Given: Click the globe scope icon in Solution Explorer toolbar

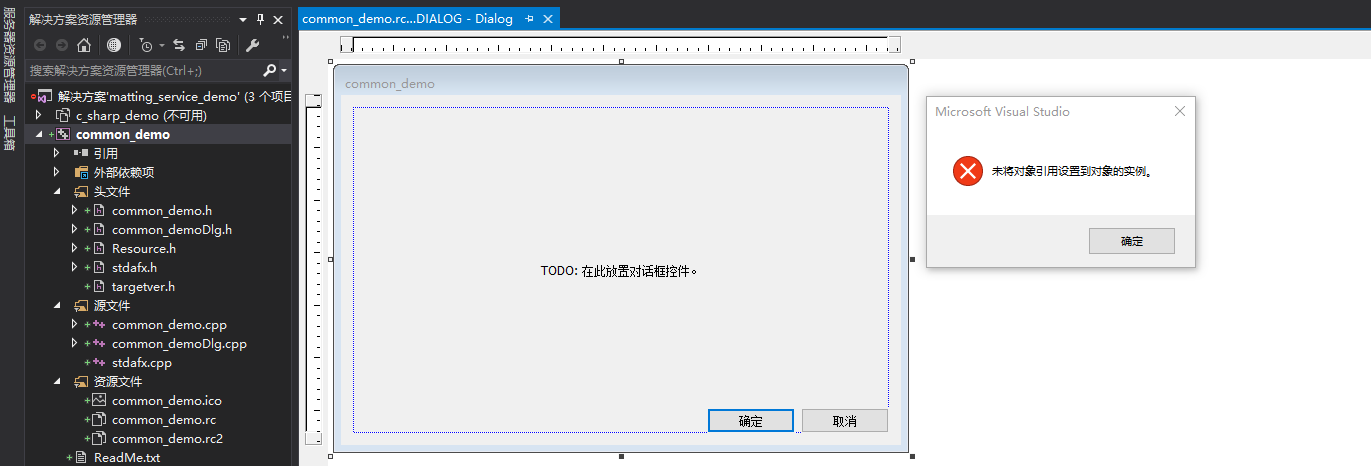Looking at the screenshot, I should point(114,45).
